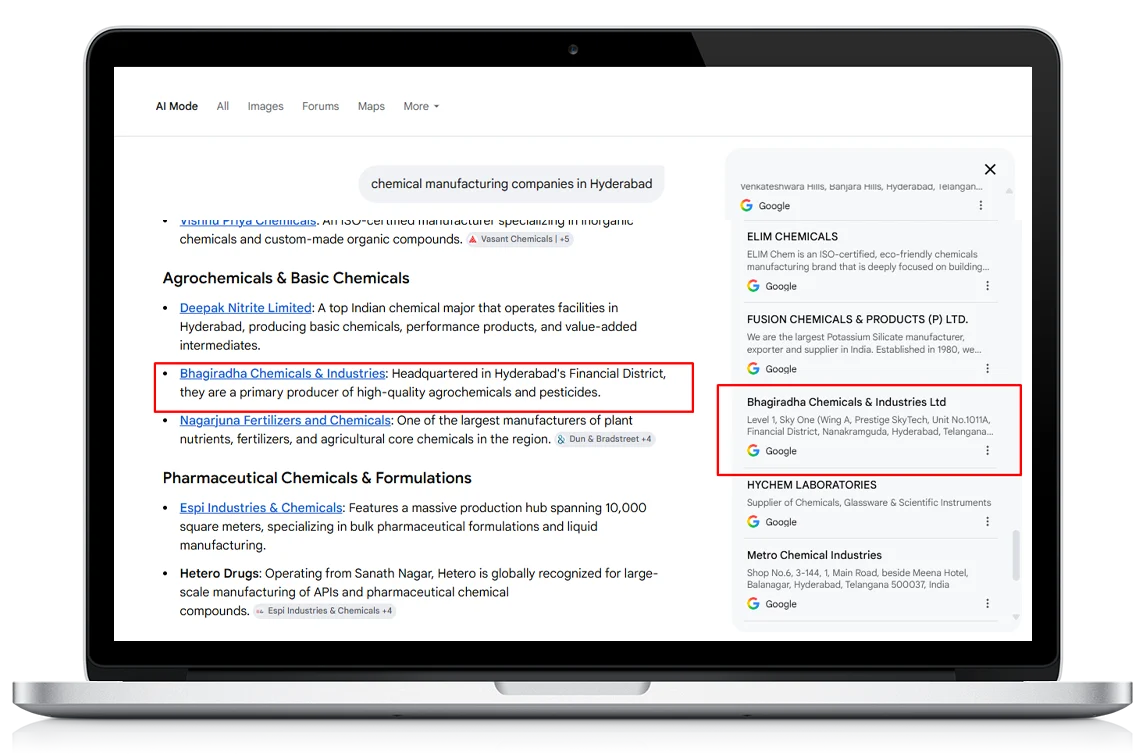This screenshot has width=1145, height=756.
Task: Open FUSION CHEMICALS & PRODUCTS (P) LTD. title
Action: click(857, 320)
